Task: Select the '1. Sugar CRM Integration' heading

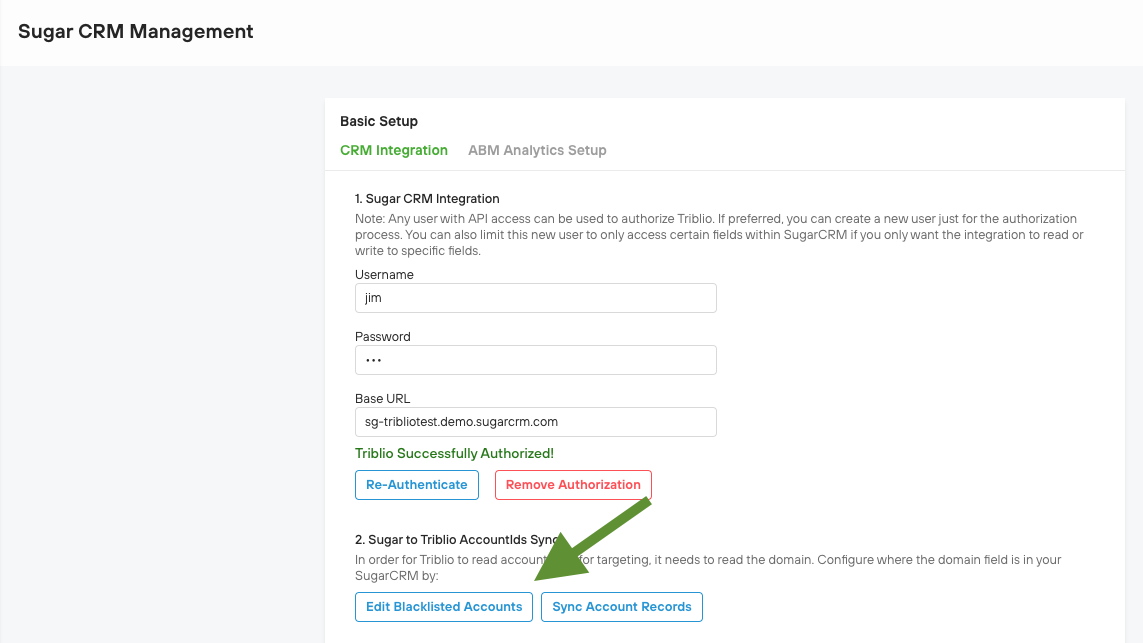Action: [427, 198]
